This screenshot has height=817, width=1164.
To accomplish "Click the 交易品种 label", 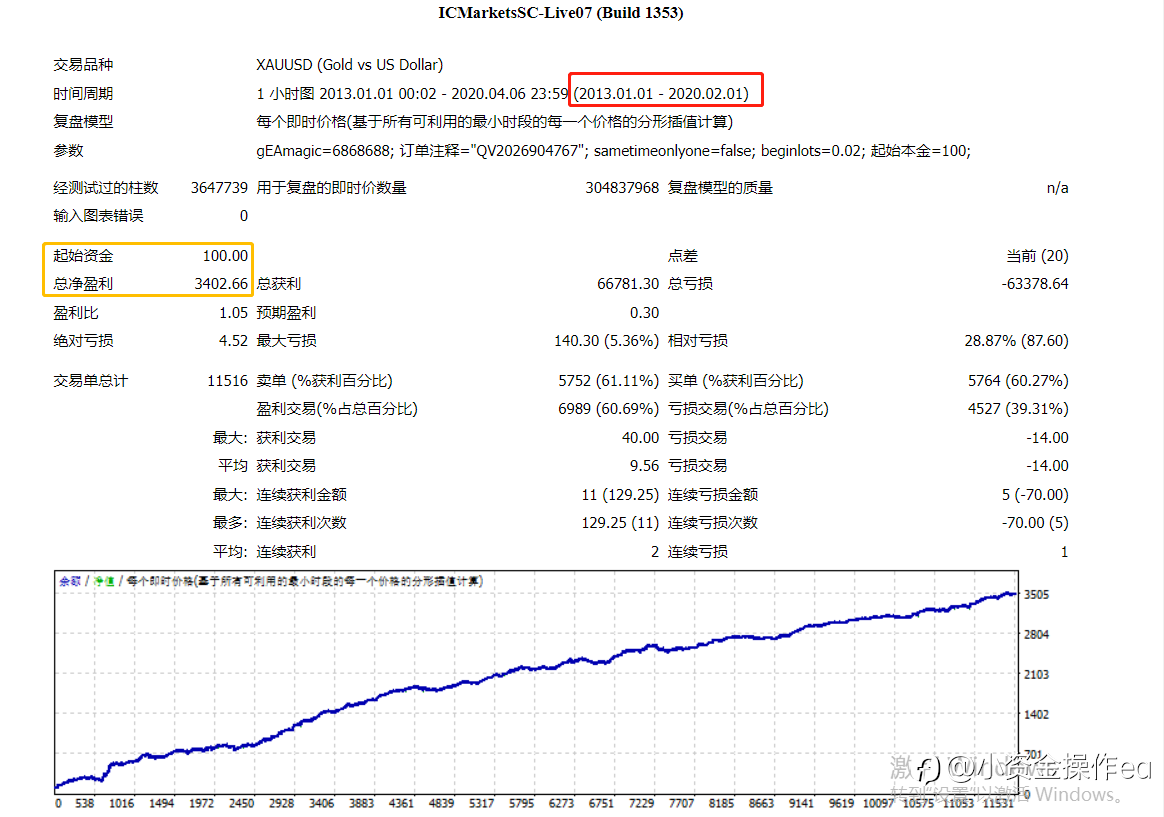I will coord(83,65).
